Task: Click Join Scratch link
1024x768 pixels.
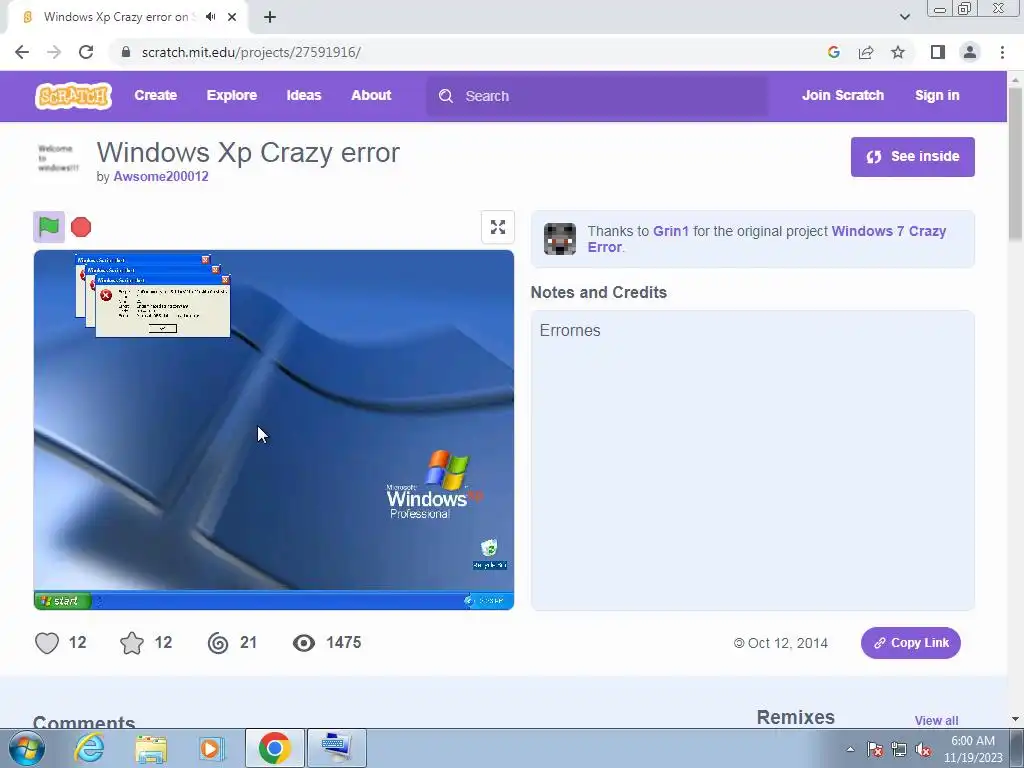Action: 842,95
